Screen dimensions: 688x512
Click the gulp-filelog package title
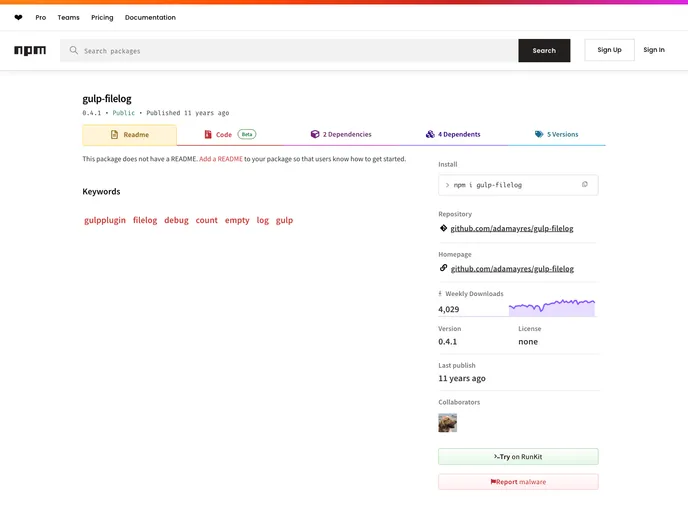click(107, 99)
